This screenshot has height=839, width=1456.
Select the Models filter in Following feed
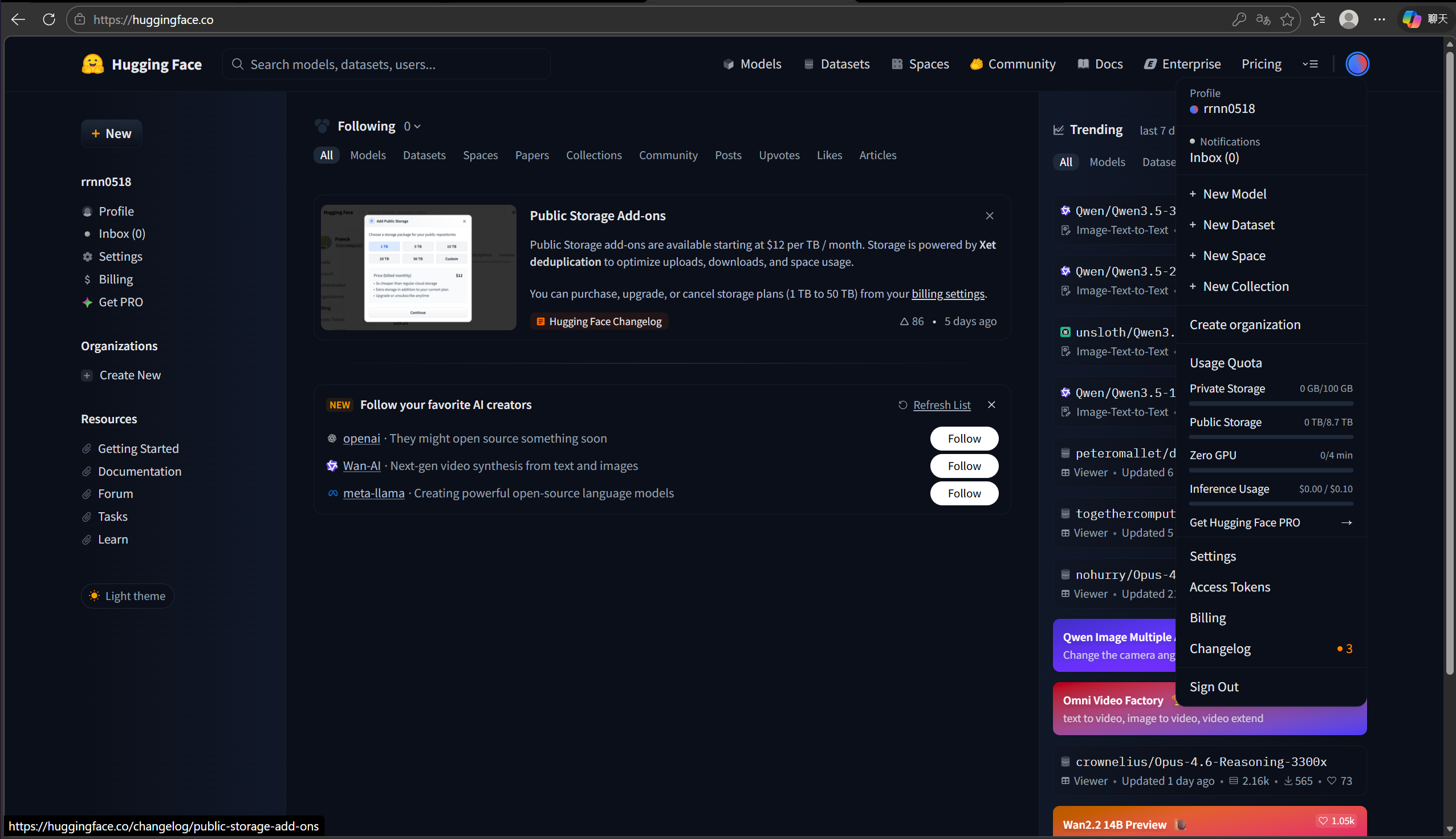coord(368,155)
